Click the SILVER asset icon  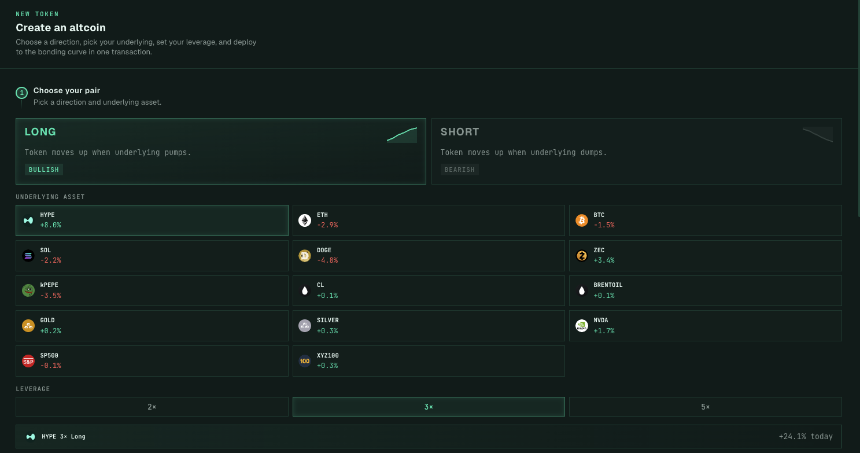304,326
